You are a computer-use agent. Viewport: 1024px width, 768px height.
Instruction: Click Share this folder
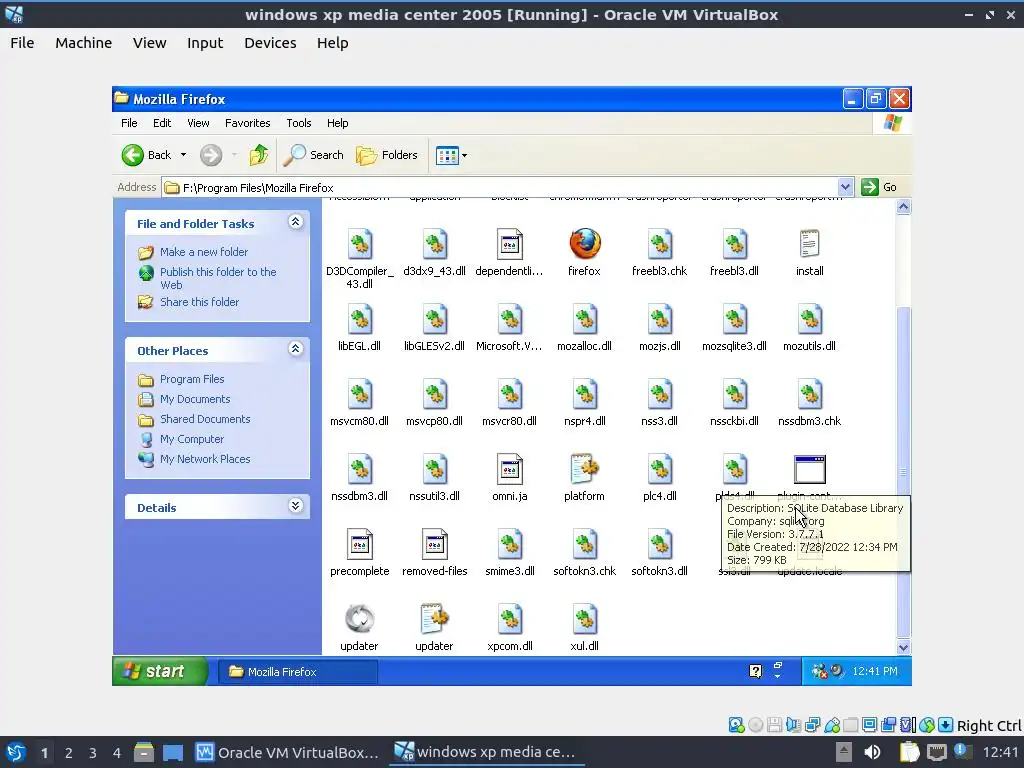pos(199,302)
